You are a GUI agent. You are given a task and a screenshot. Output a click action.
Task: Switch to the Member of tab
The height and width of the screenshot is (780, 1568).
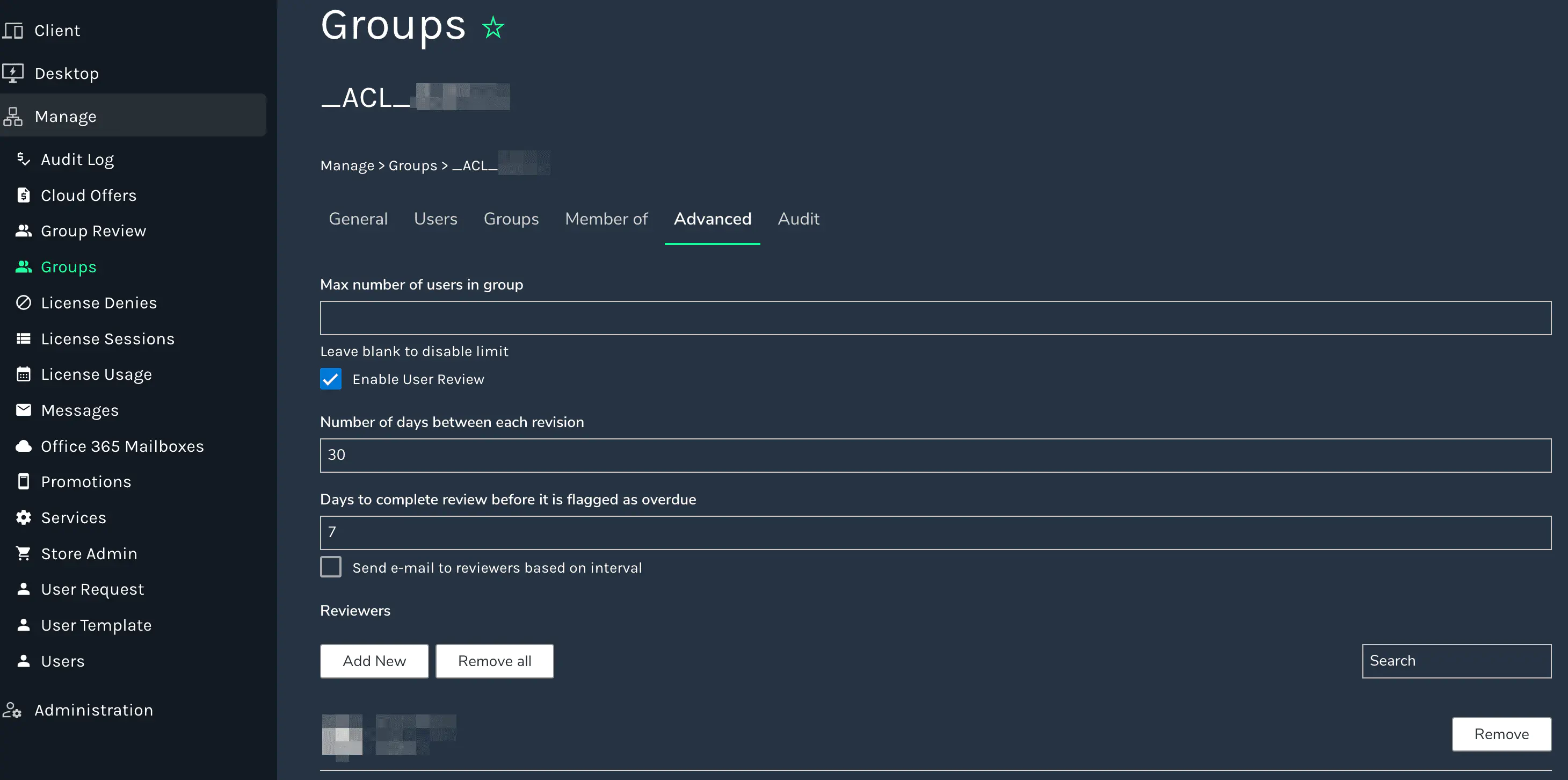pyautogui.click(x=606, y=219)
